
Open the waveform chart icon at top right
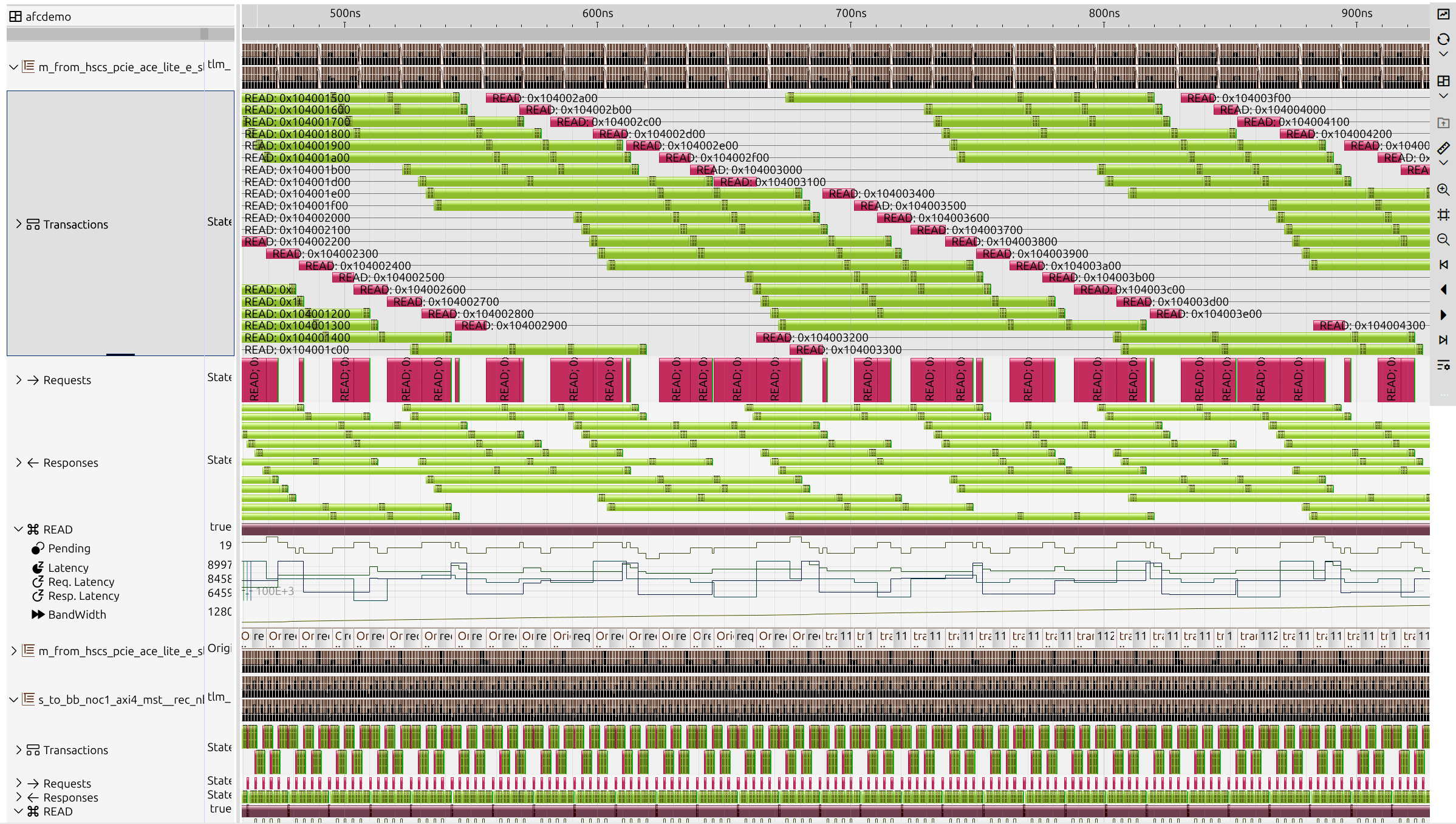[1443, 15]
